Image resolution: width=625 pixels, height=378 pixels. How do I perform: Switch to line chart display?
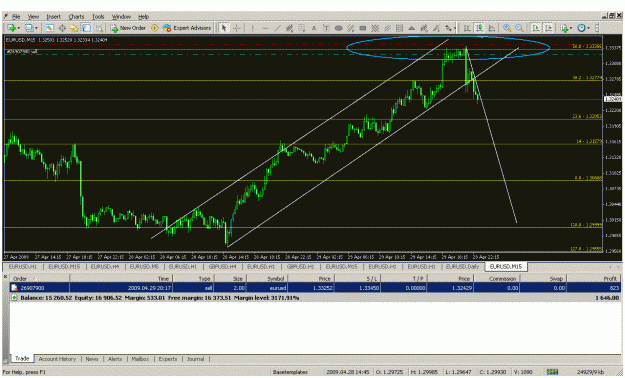(x=492, y=28)
